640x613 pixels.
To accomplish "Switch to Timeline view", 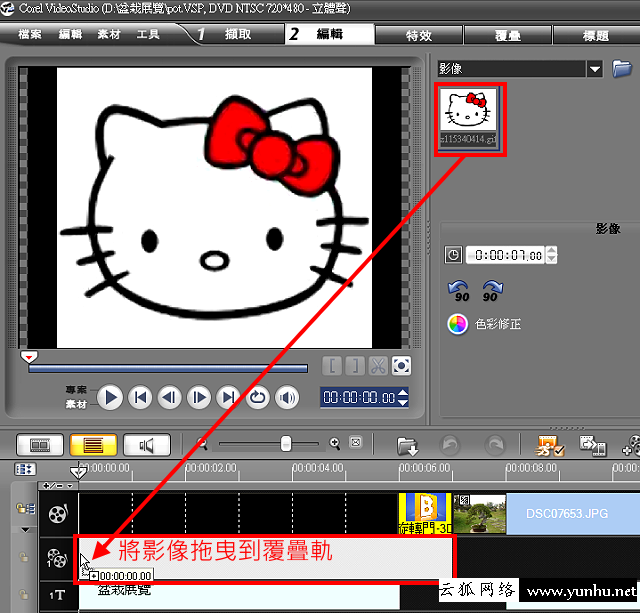I will coord(93,444).
